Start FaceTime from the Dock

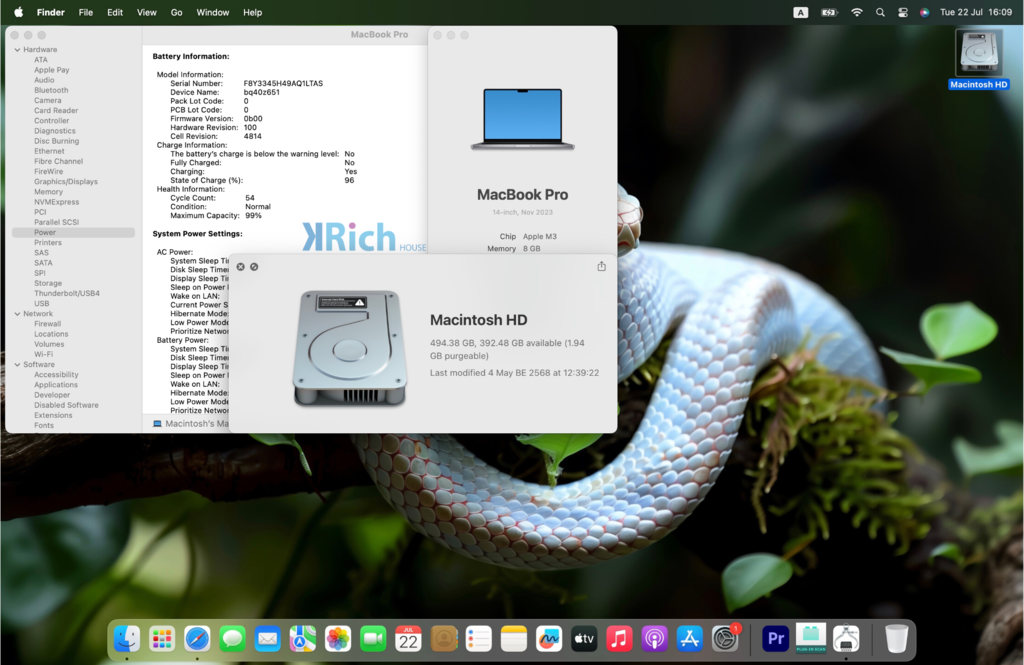(374, 638)
